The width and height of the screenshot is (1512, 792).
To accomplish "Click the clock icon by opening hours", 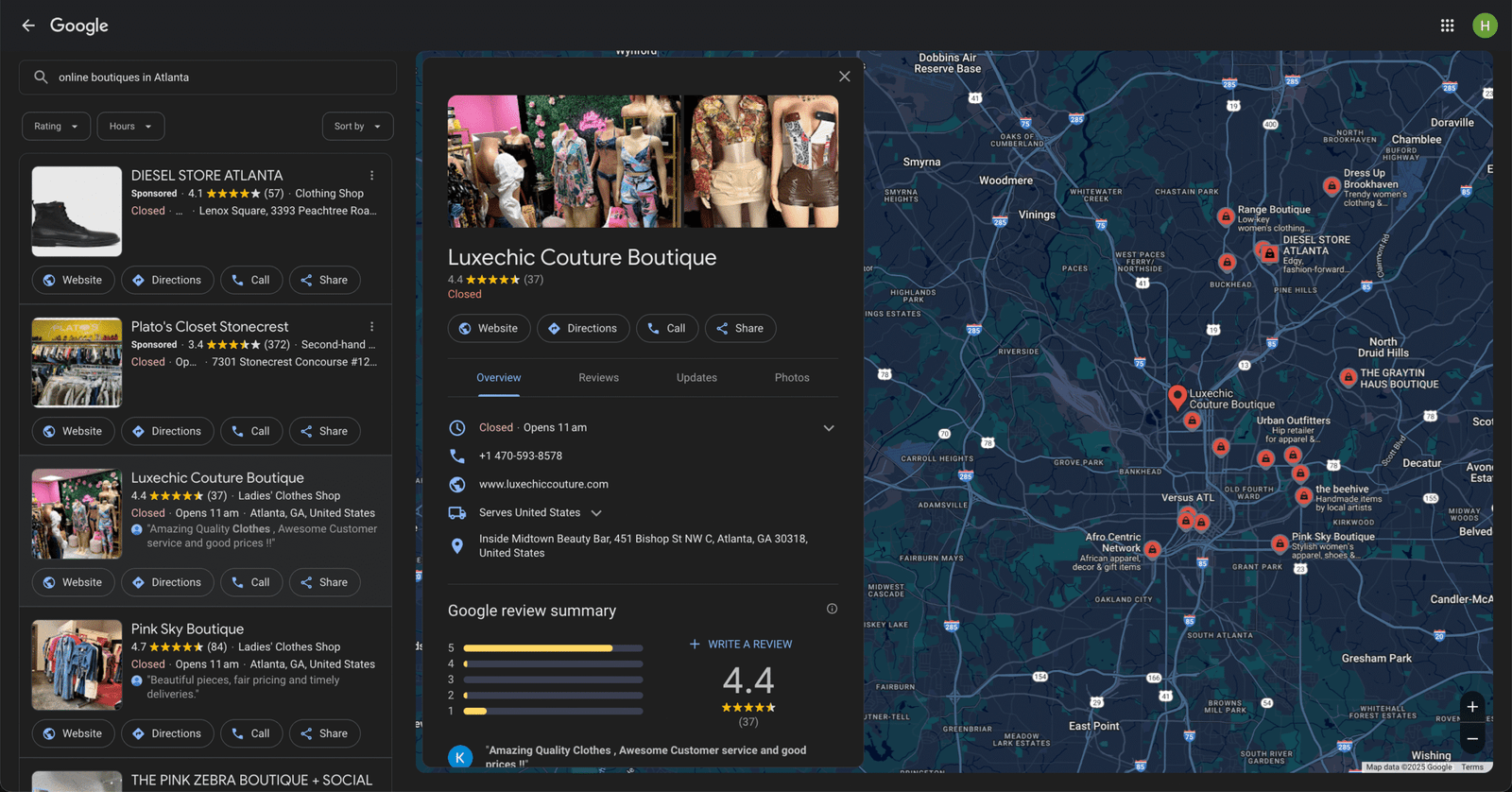I will click(x=457, y=428).
